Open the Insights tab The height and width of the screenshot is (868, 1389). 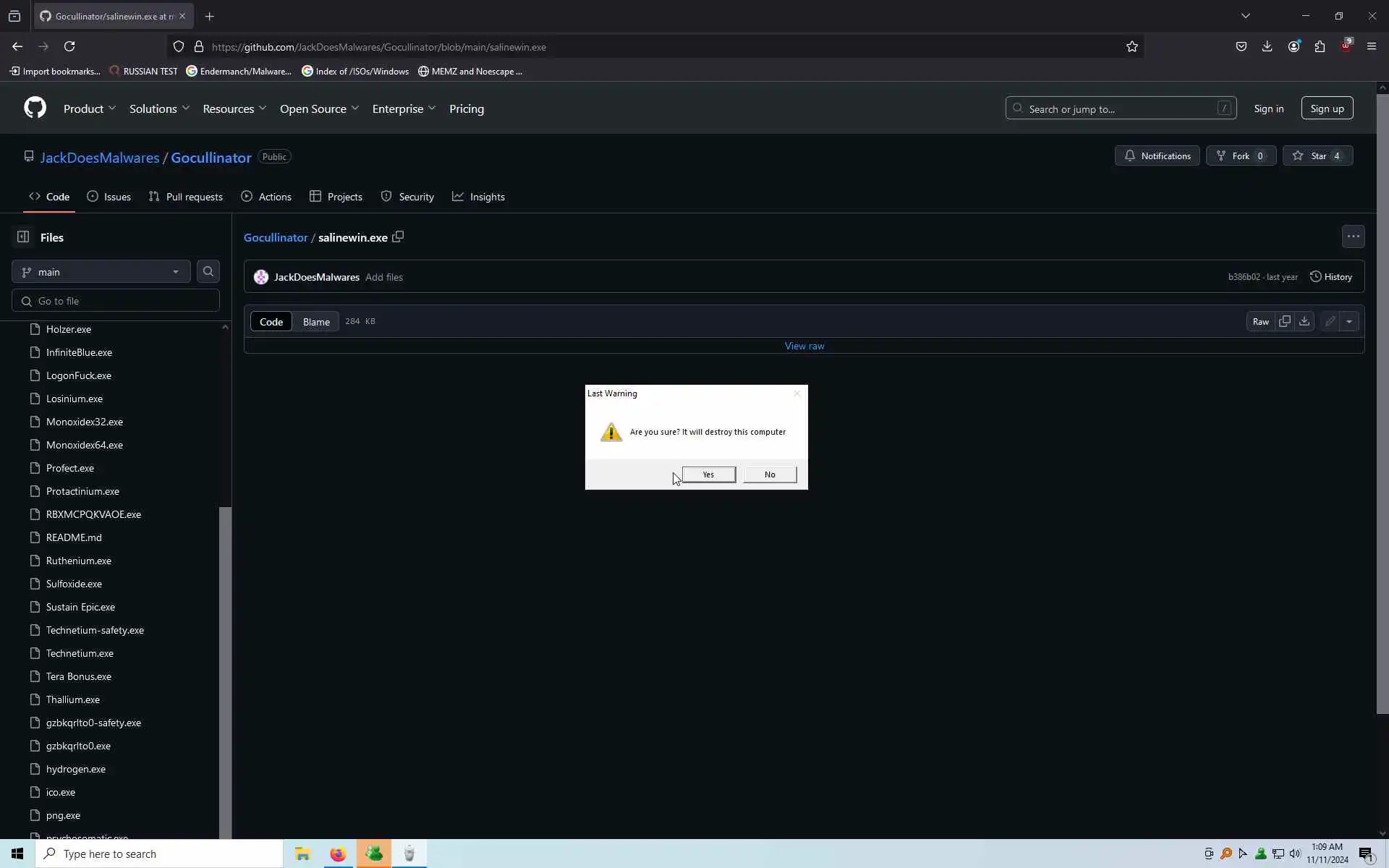pos(479,197)
